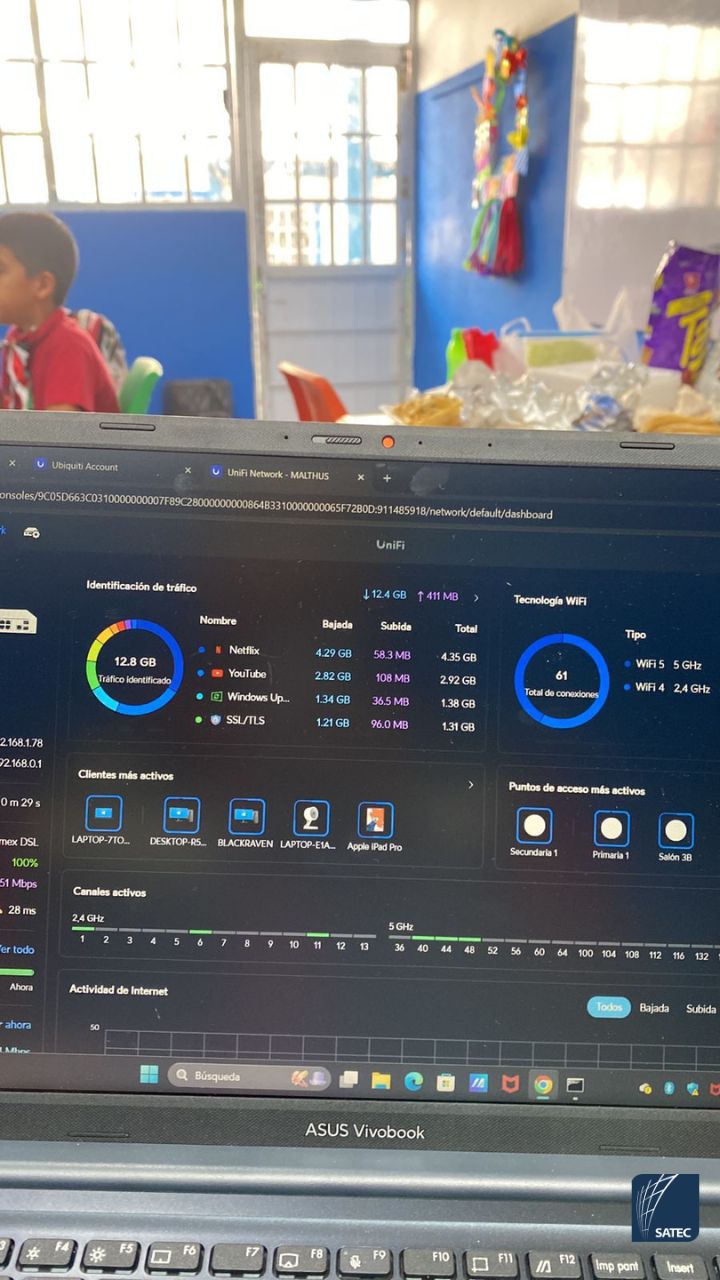Switch to the Ubiquiti Account browser tab

tap(88, 466)
